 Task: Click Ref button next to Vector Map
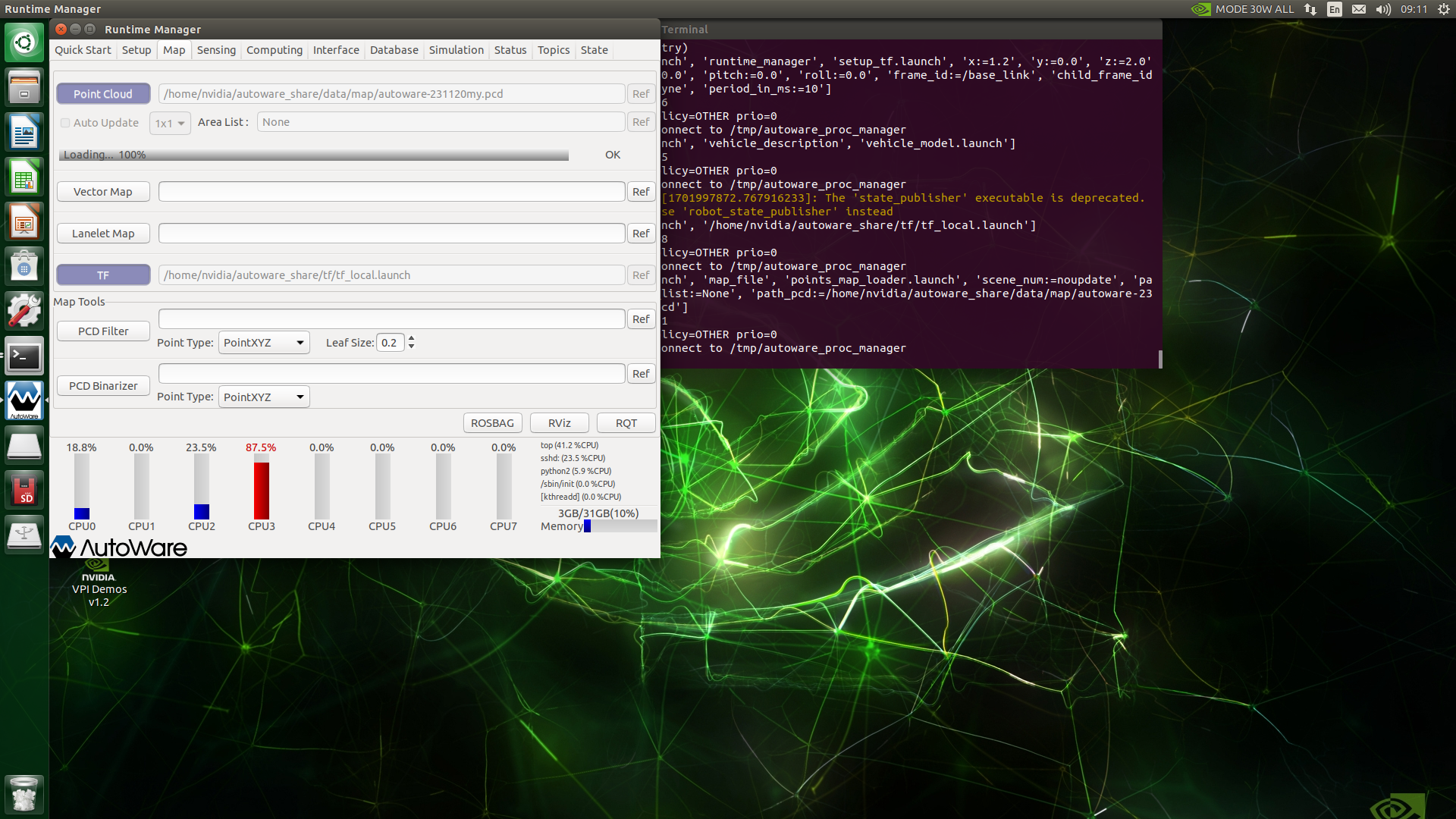641,192
